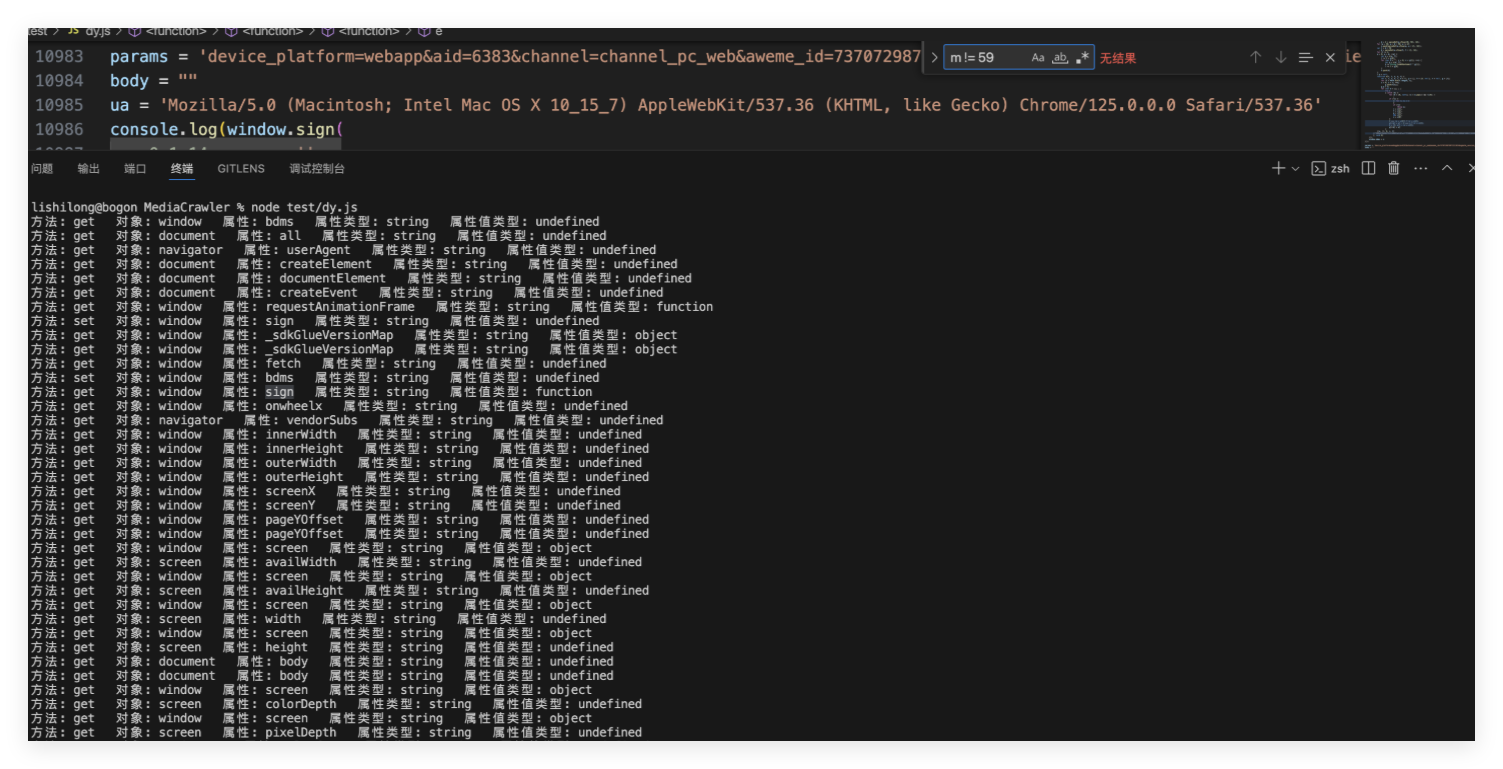
Task: Maximize the panel with up chevron
Action: pyautogui.click(x=1447, y=168)
